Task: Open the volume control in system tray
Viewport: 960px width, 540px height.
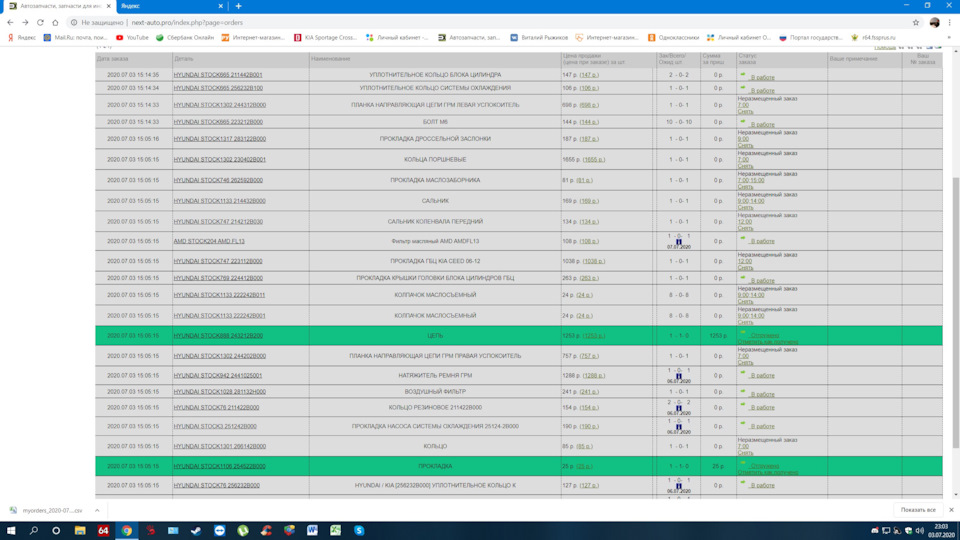Action: [919, 530]
